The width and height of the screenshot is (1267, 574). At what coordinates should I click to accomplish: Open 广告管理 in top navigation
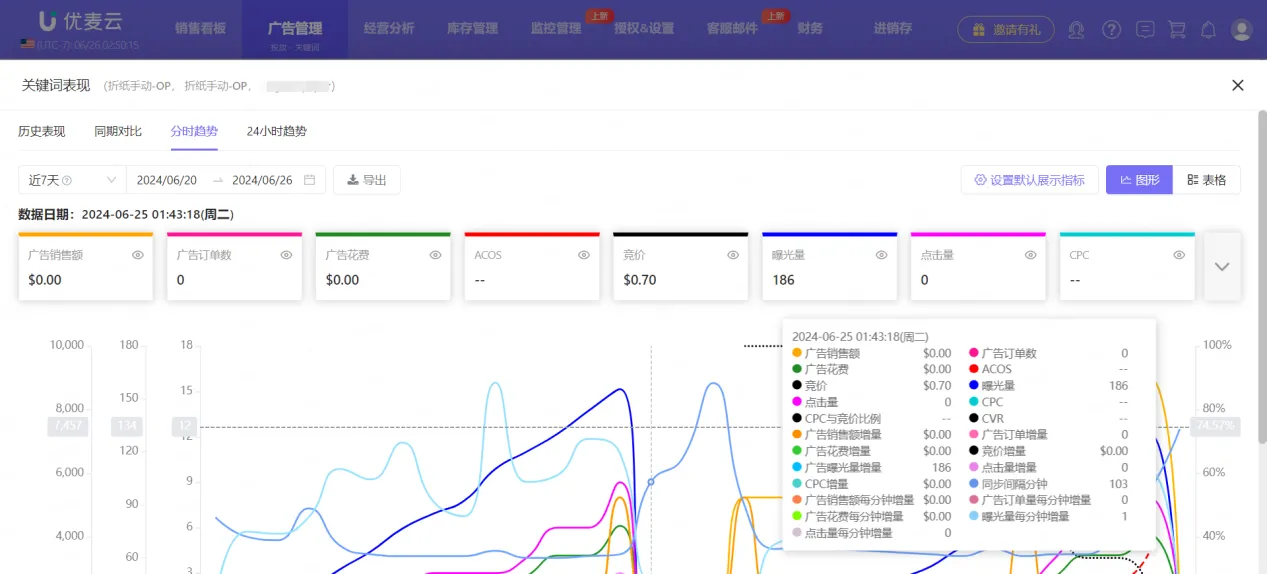point(295,29)
